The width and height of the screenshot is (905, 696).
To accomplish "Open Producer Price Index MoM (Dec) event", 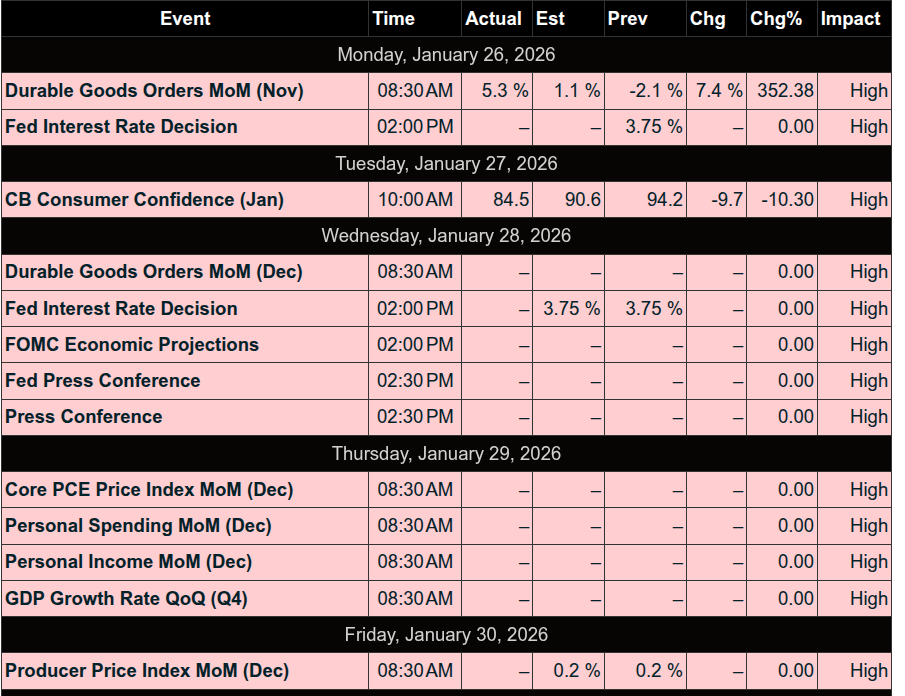I will [147, 671].
